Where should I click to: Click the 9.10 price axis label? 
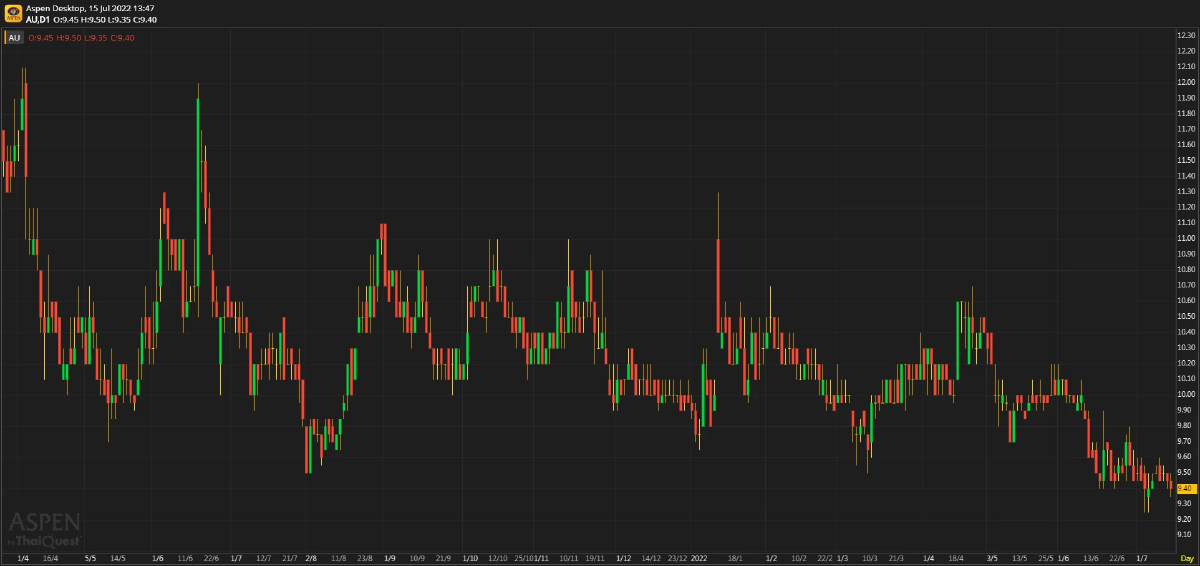click(x=1186, y=535)
